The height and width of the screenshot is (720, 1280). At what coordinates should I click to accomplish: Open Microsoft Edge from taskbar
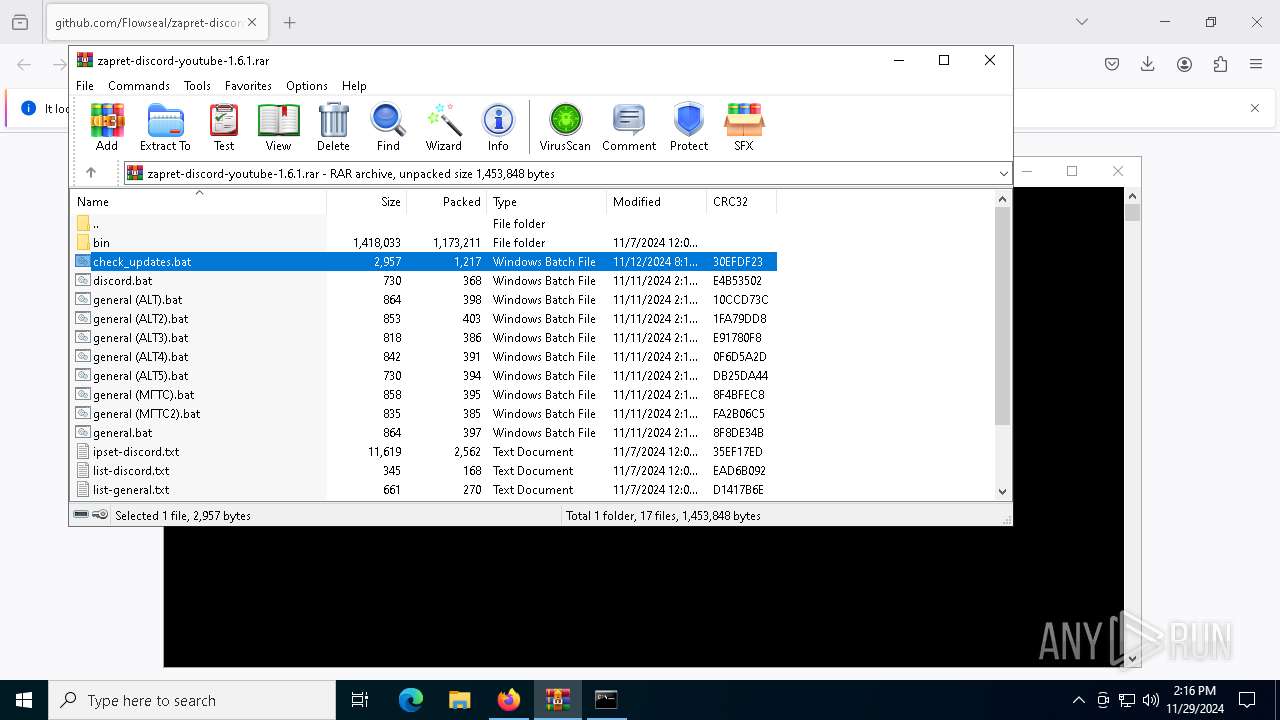pyautogui.click(x=411, y=700)
